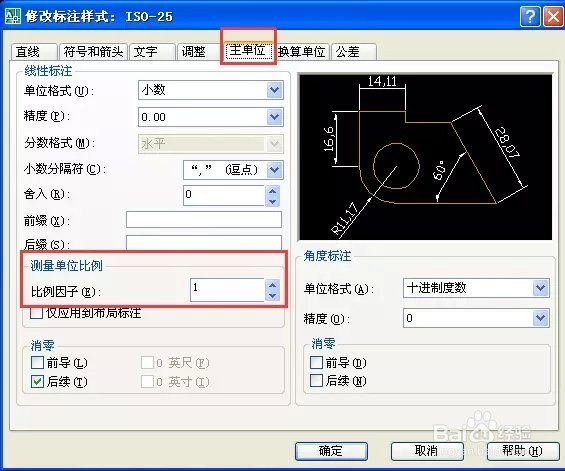
Task: Select the 主单位 tab
Action: [248, 50]
